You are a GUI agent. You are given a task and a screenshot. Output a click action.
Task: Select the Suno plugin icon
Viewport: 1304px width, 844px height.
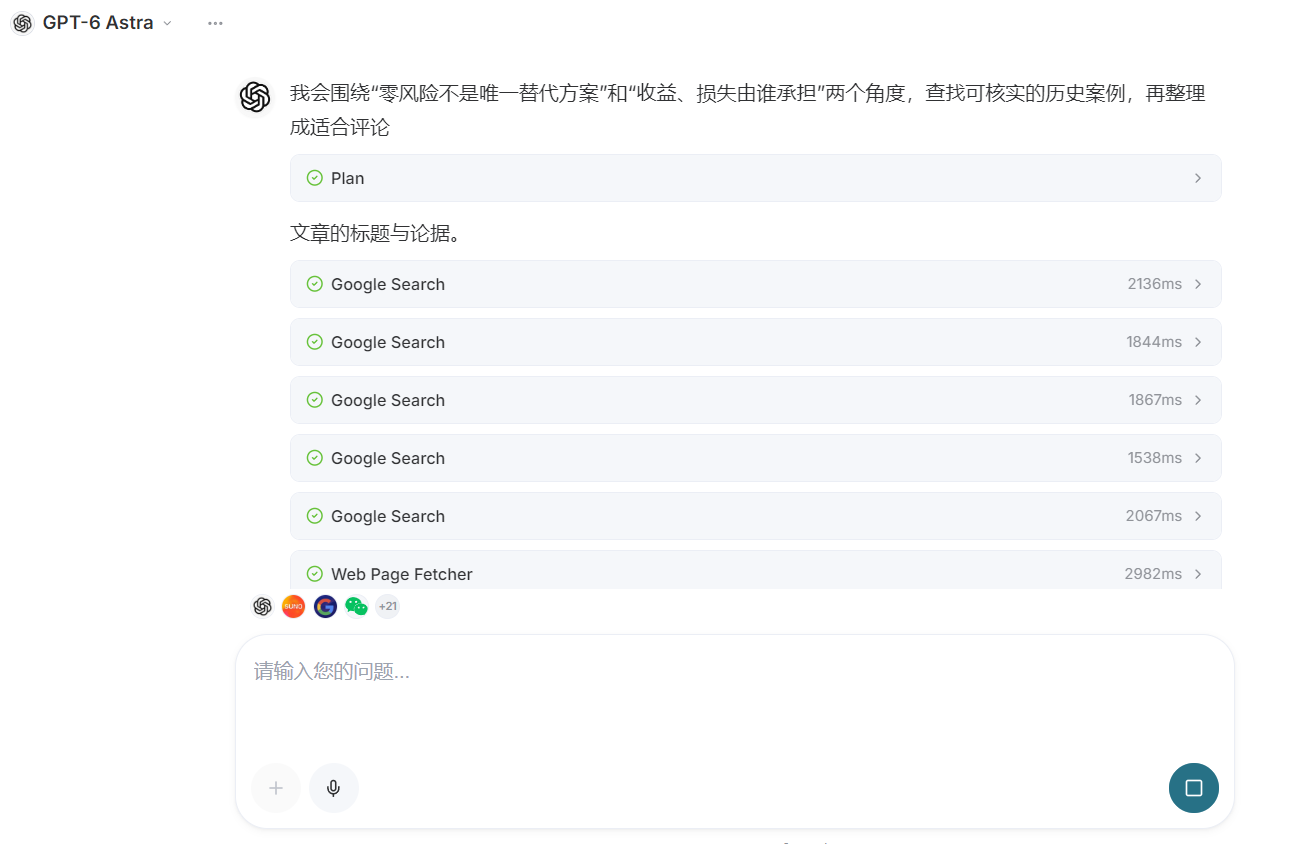pyautogui.click(x=293, y=606)
